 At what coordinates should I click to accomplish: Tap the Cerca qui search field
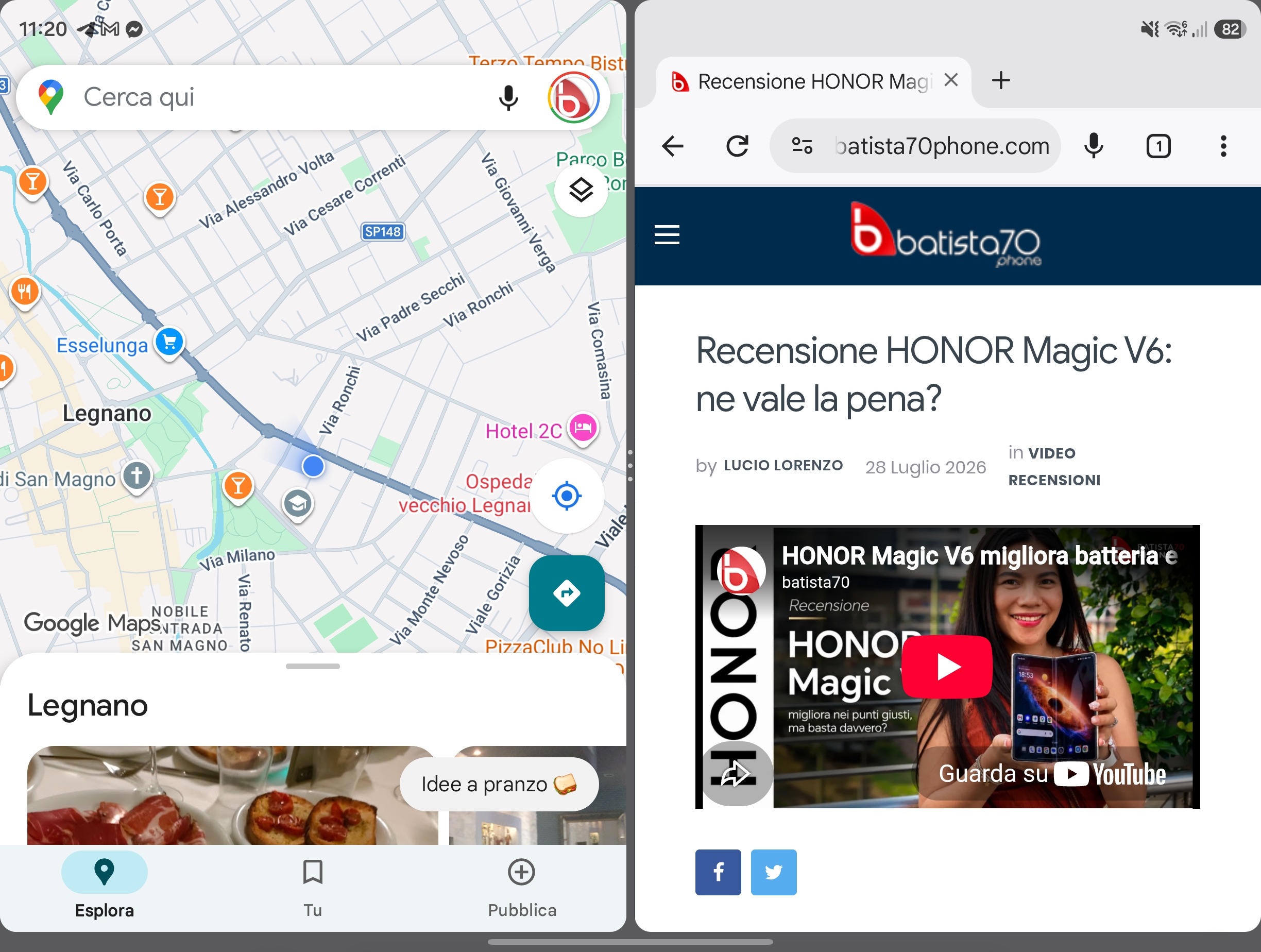(313, 97)
